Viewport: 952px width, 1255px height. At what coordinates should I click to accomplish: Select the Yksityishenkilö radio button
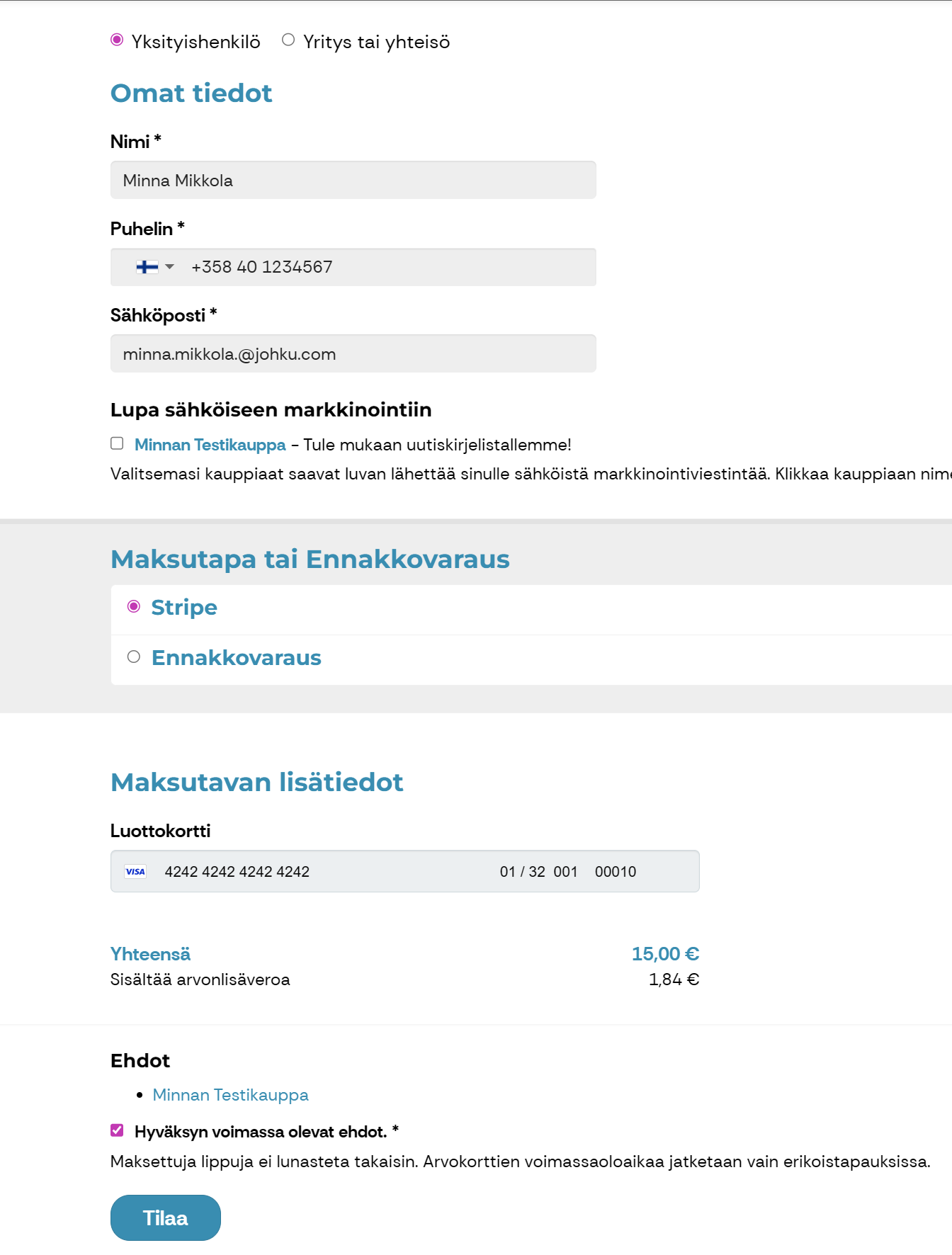tap(118, 40)
